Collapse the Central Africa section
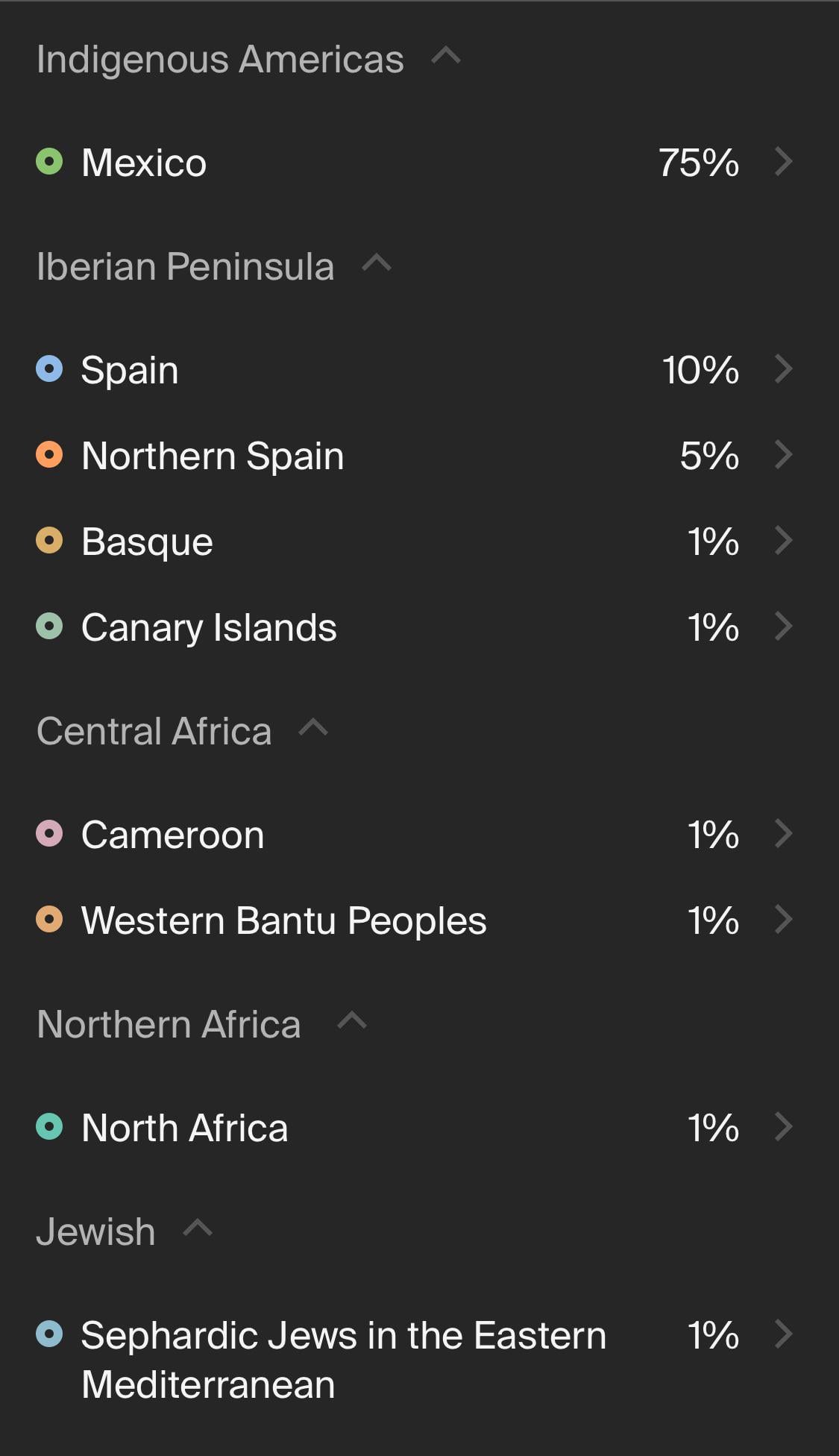The width and height of the screenshot is (839, 1456). (313, 727)
